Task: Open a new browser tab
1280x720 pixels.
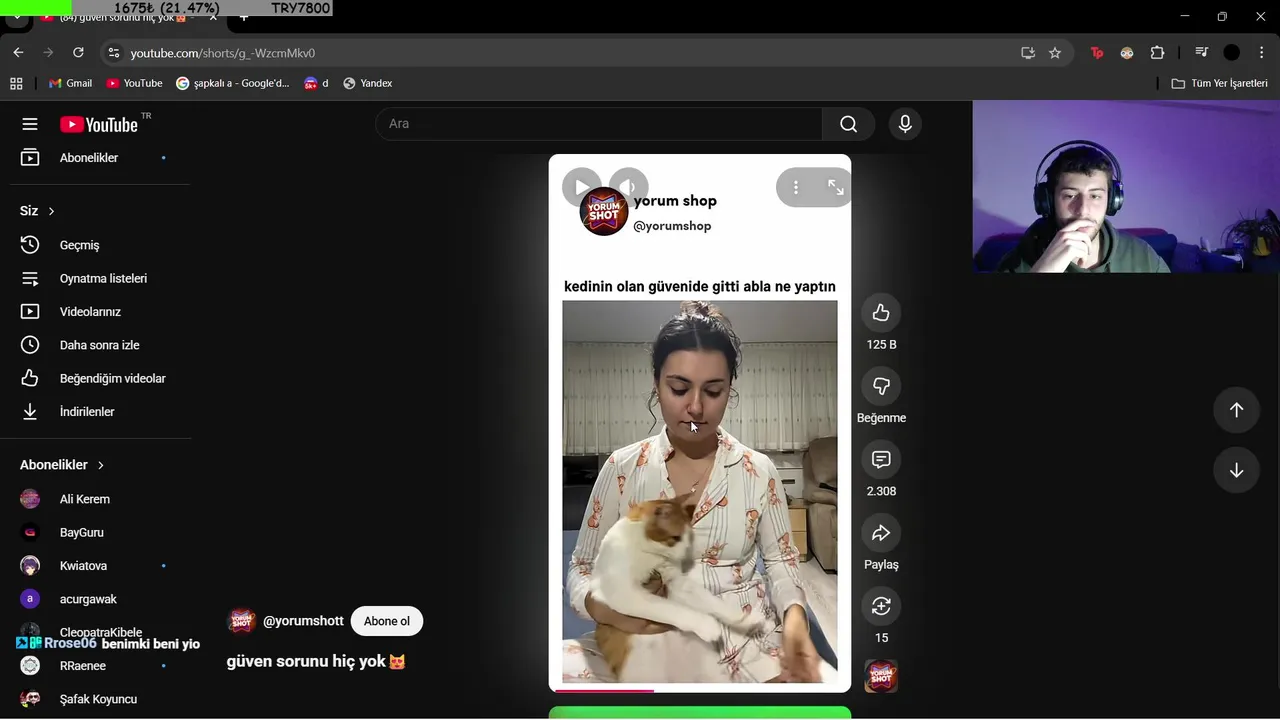Action: click(x=243, y=17)
